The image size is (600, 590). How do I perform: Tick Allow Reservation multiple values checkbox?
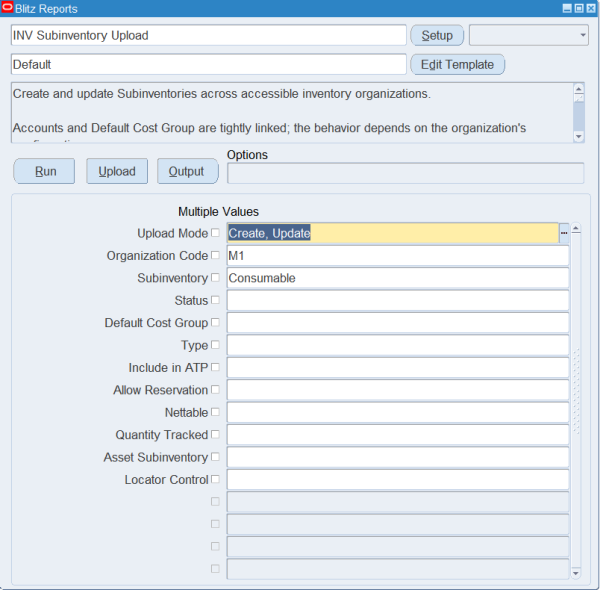coord(215,390)
